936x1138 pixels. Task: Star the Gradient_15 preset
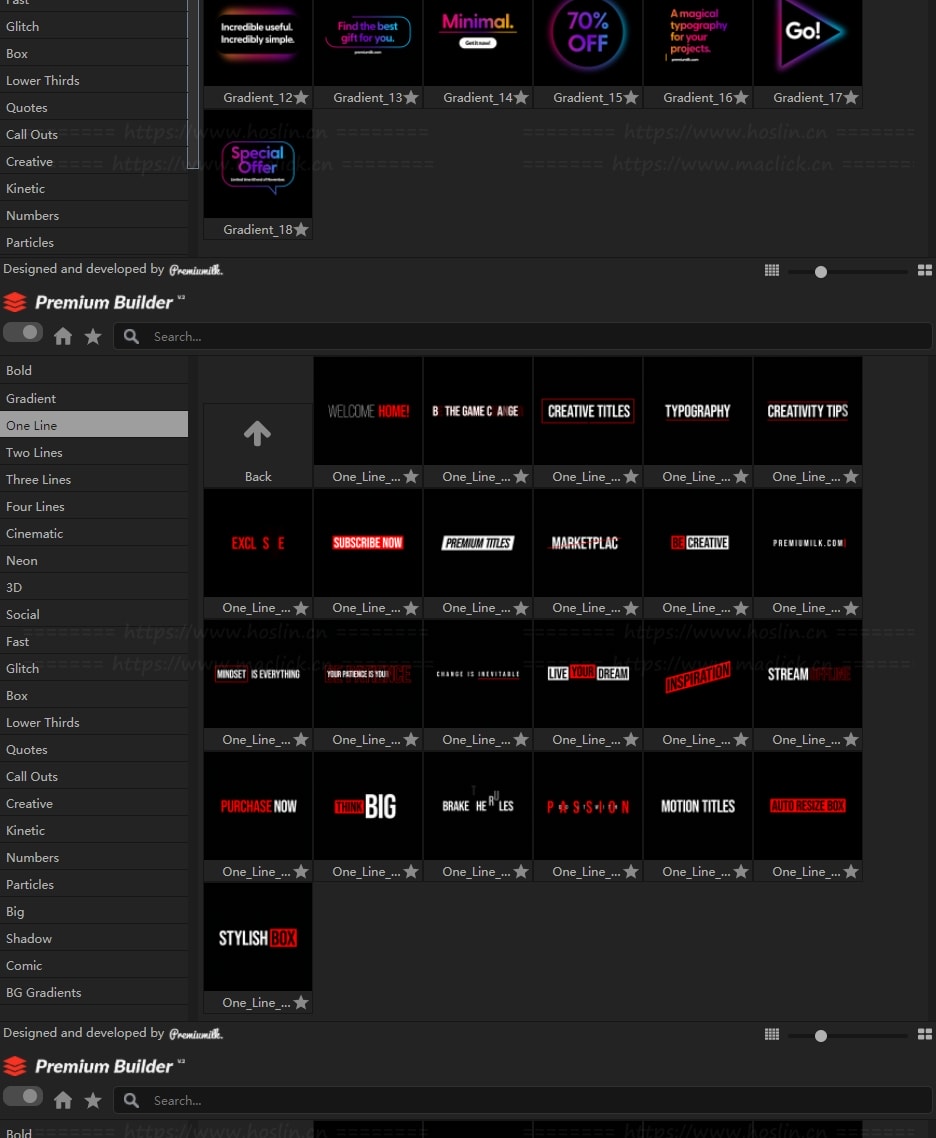[631, 97]
